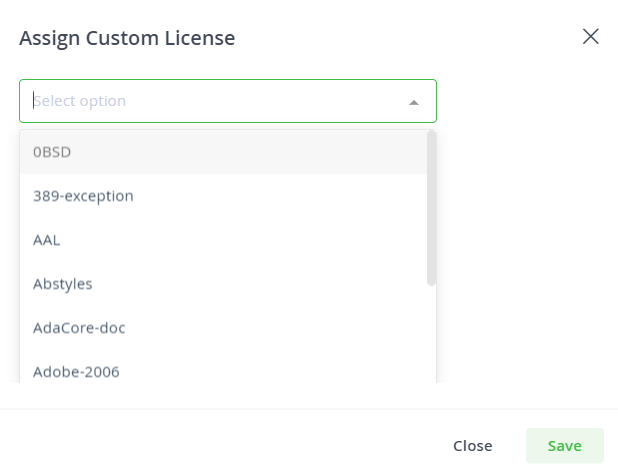618x475 pixels.
Task: Click the license list scrollbar thumb
Action: click(432, 208)
